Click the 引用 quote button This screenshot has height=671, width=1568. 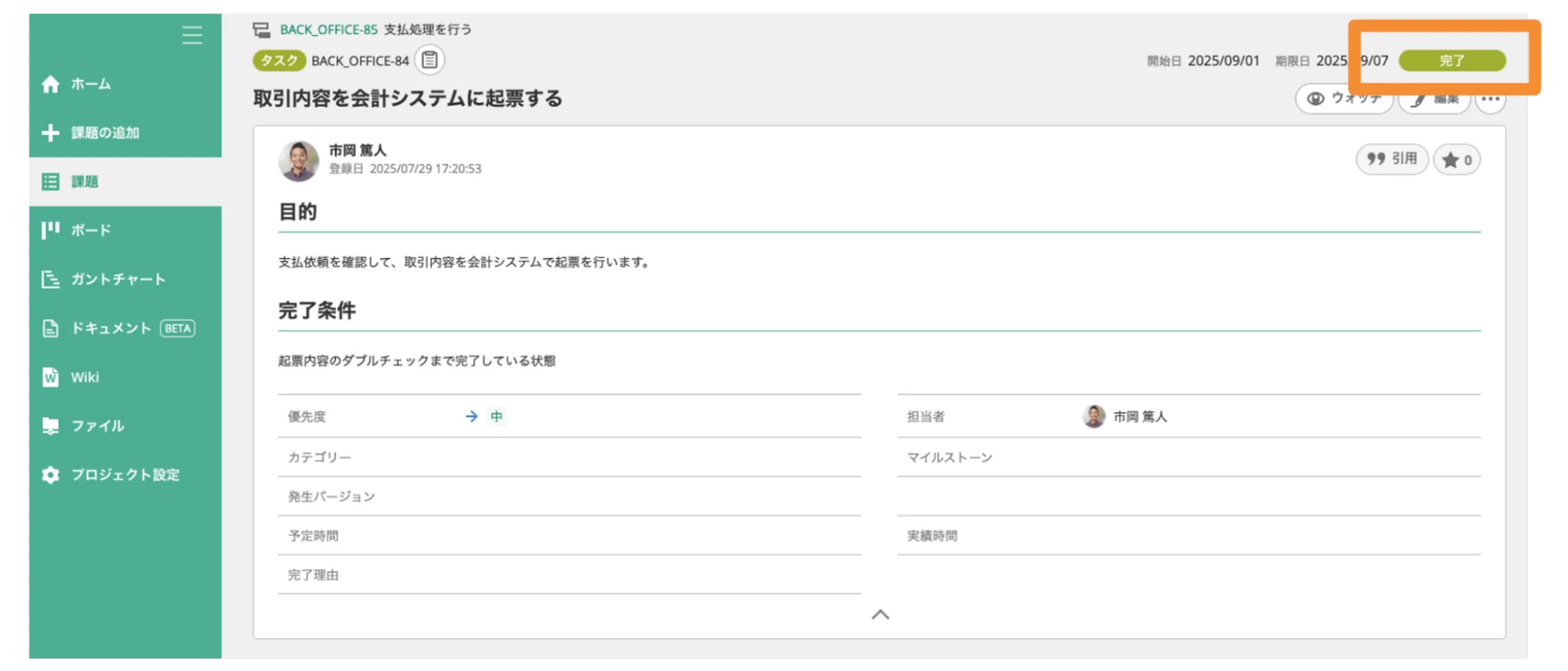(1392, 159)
